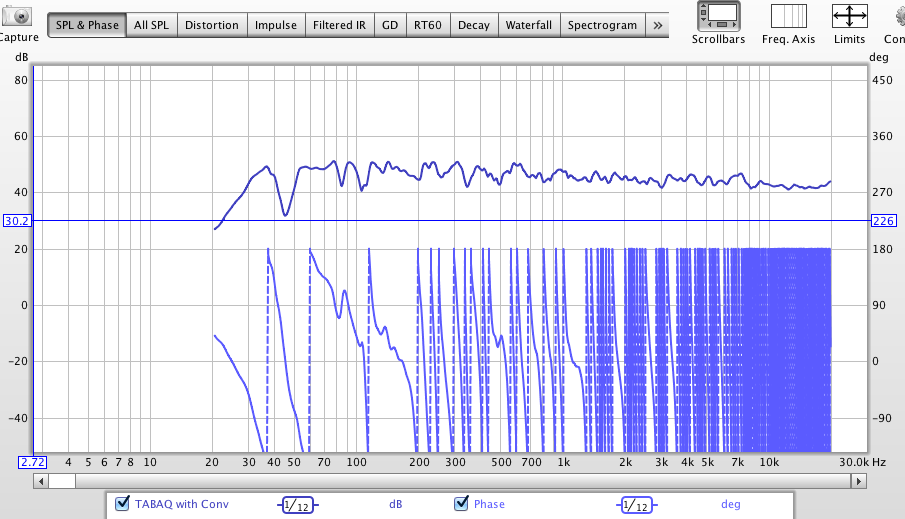
Task: Uncheck the TABAQ with Conv trace checkbox
Action: pos(122,503)
